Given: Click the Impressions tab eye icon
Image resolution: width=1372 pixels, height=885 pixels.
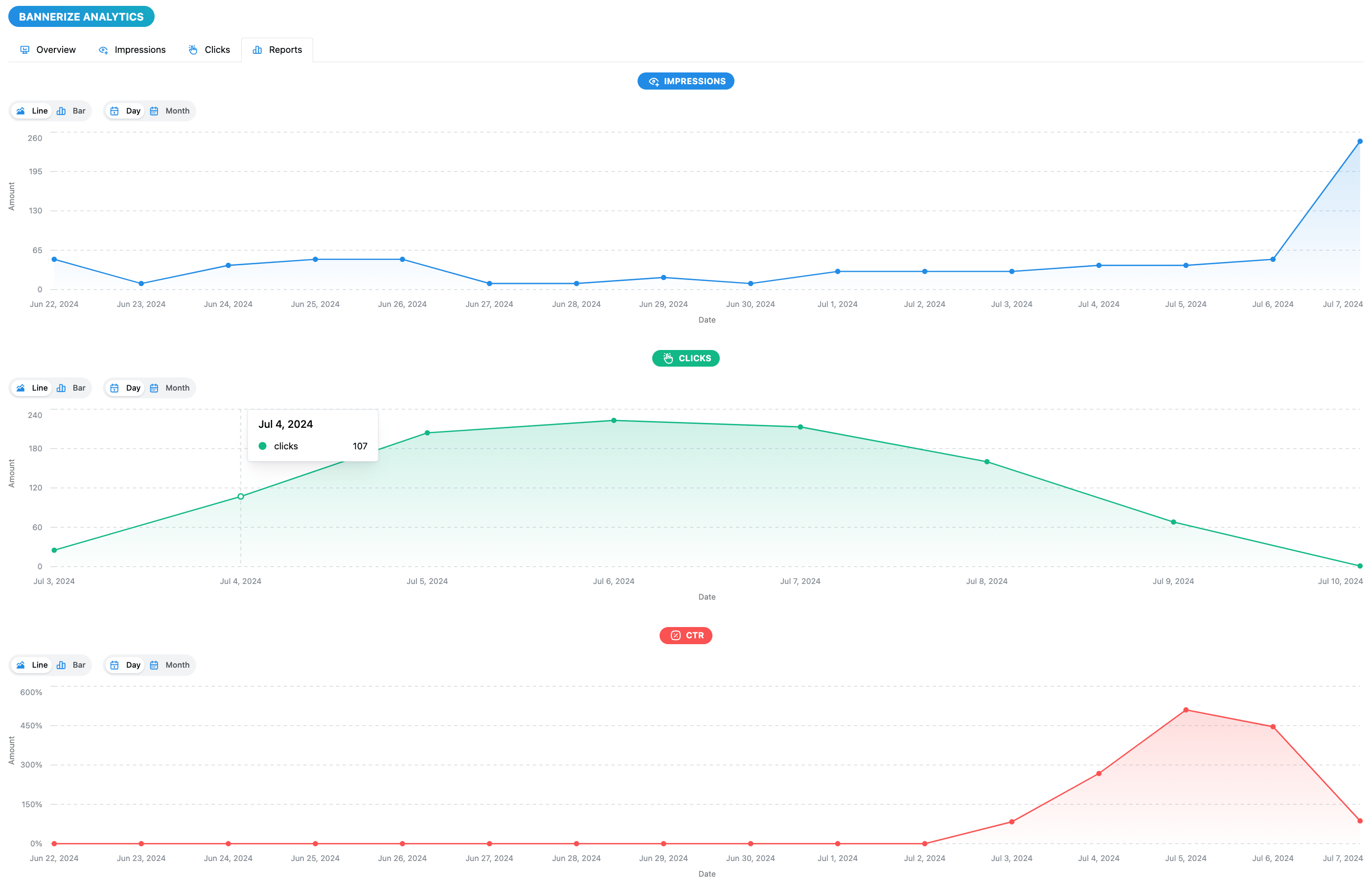Looking at the screenshot, I should tap(103, 50).
